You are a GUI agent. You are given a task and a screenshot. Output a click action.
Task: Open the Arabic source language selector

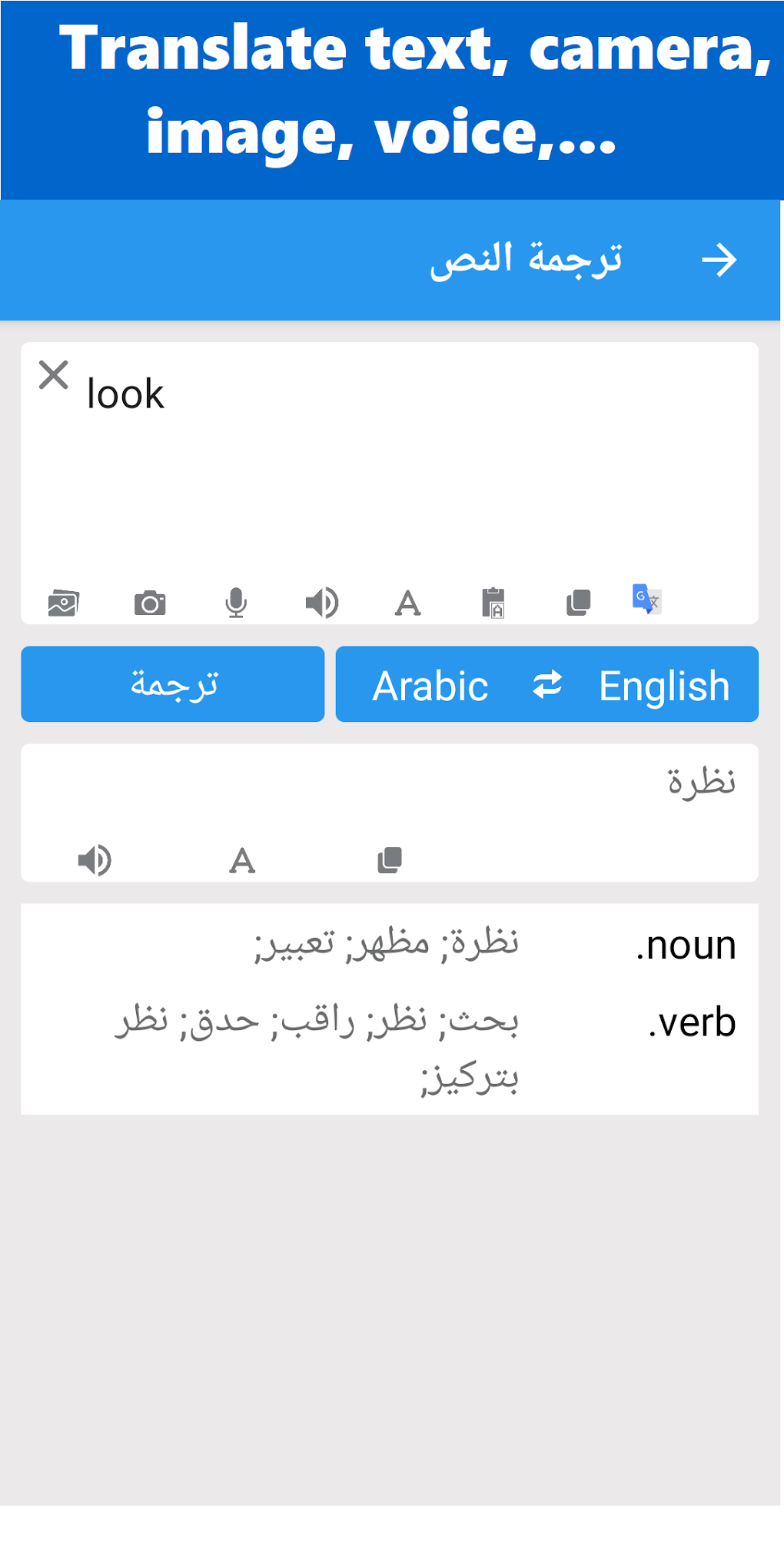(x=428, y=684)
